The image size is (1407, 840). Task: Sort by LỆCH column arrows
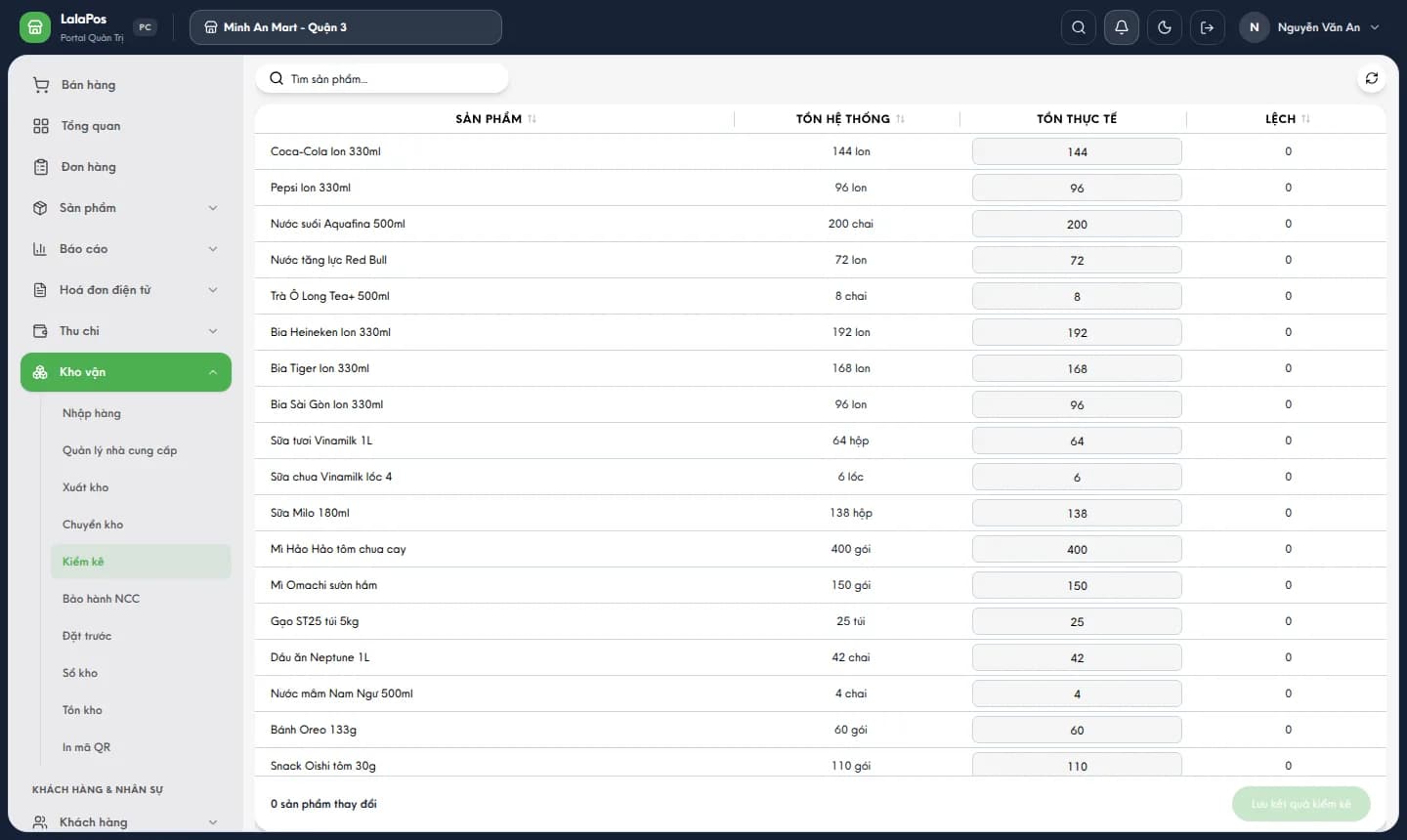click(x=1306, y=119)
